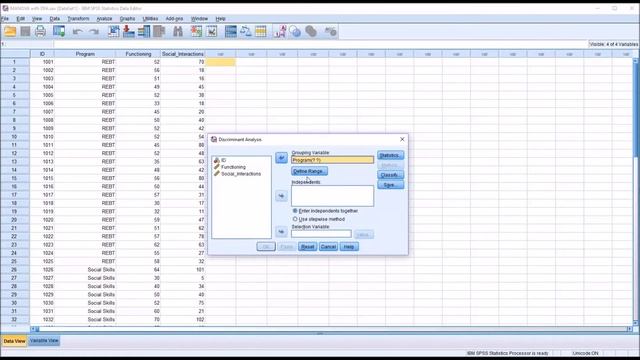640x360 pixels.
Task: Click the empty Independents list box
Action: [x=332, y=196]
